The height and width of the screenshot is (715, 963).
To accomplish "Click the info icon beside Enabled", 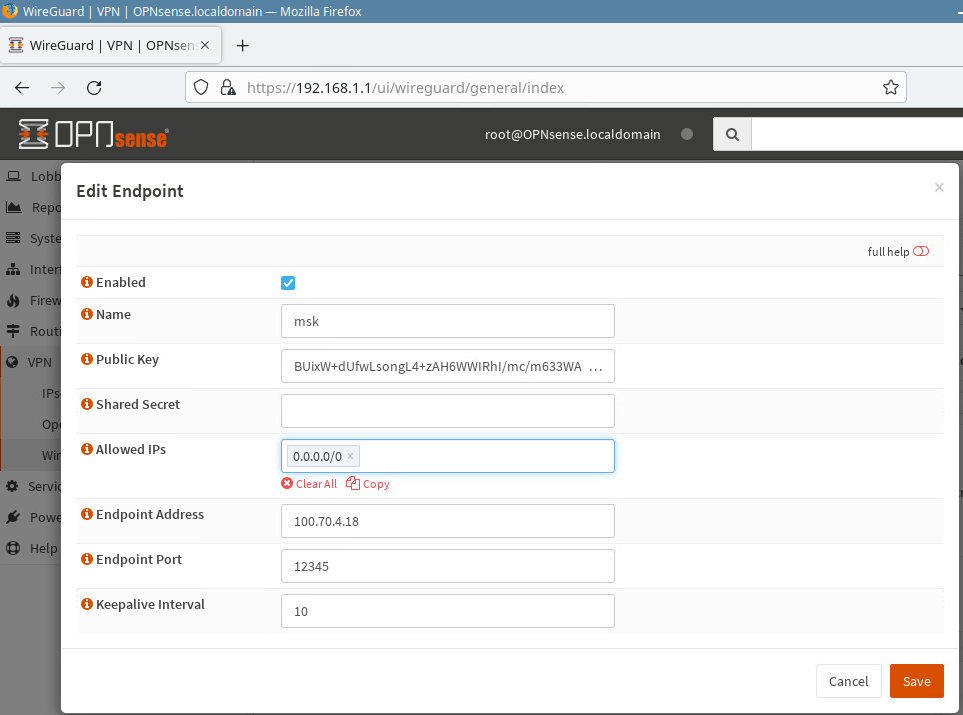I will pos(86,283).
